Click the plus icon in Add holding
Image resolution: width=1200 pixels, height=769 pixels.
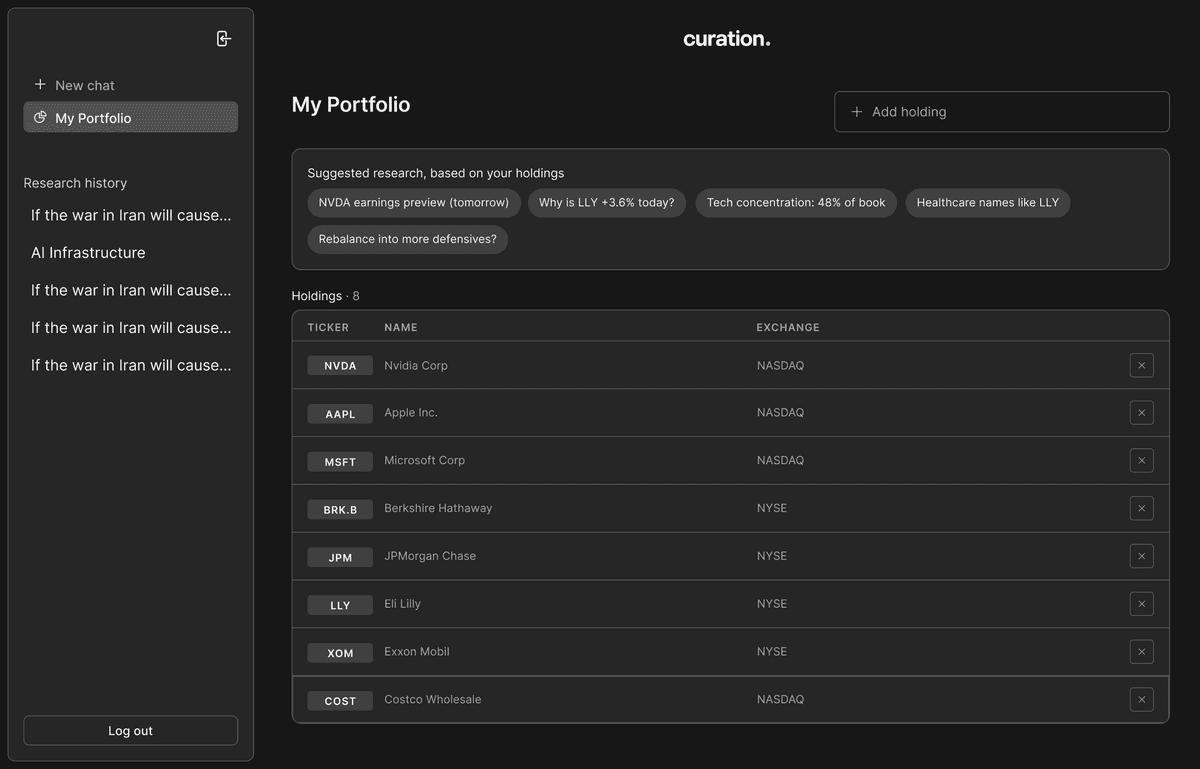pos(856,112)
